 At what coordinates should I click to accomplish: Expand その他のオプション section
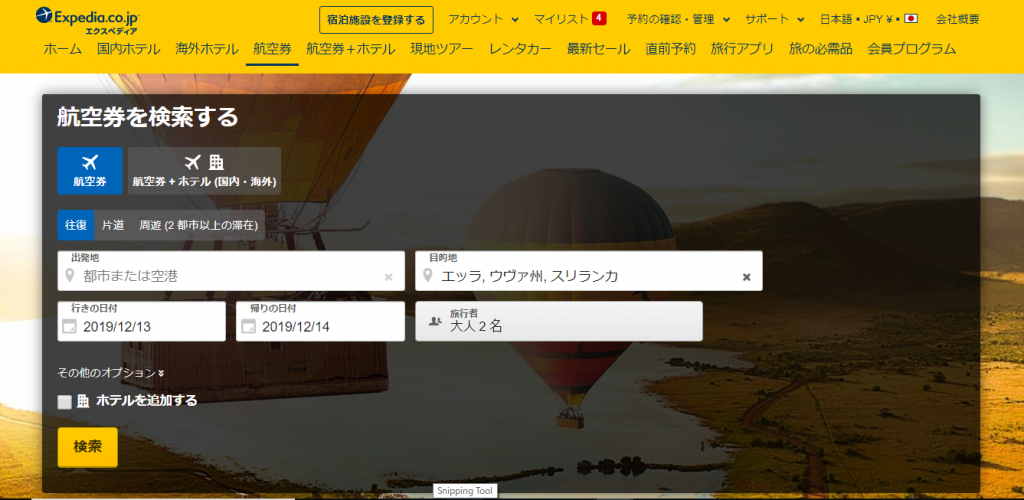point(111,373)
